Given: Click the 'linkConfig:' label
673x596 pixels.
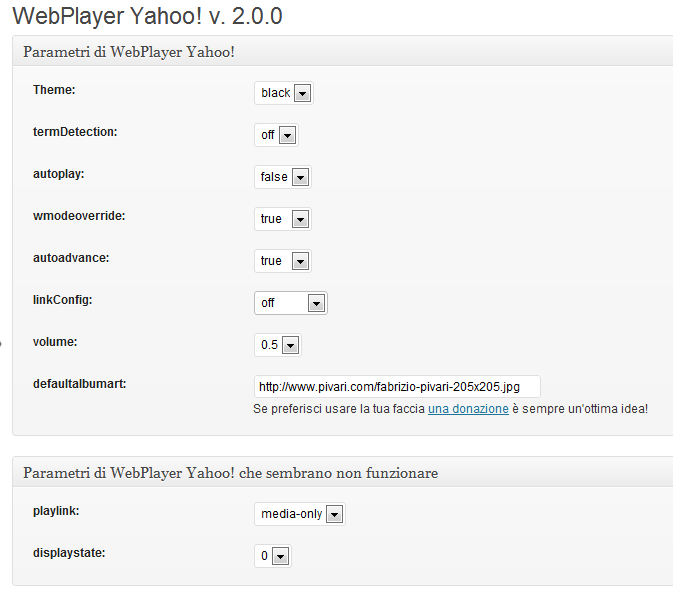Looking at the screenshot, I should [x=63, y=300].
